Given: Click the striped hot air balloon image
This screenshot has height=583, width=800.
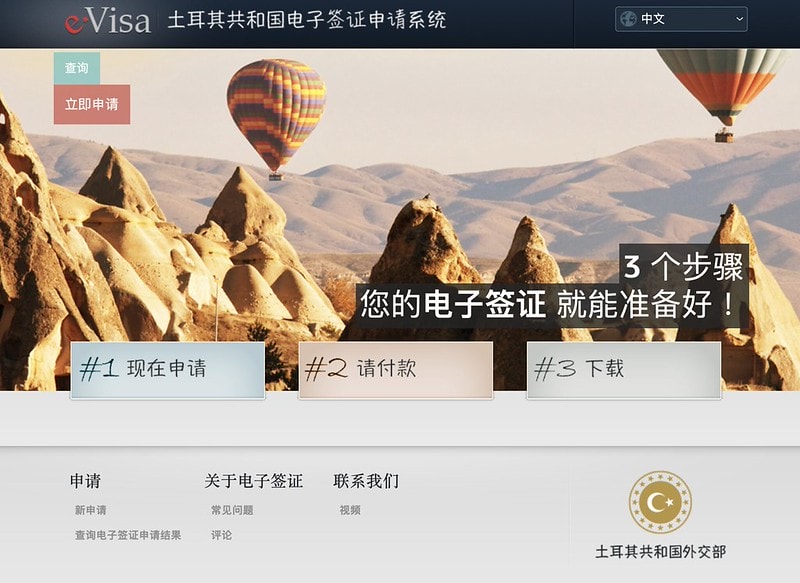Looking at the screenshot, I should click(x=277, y=119).
